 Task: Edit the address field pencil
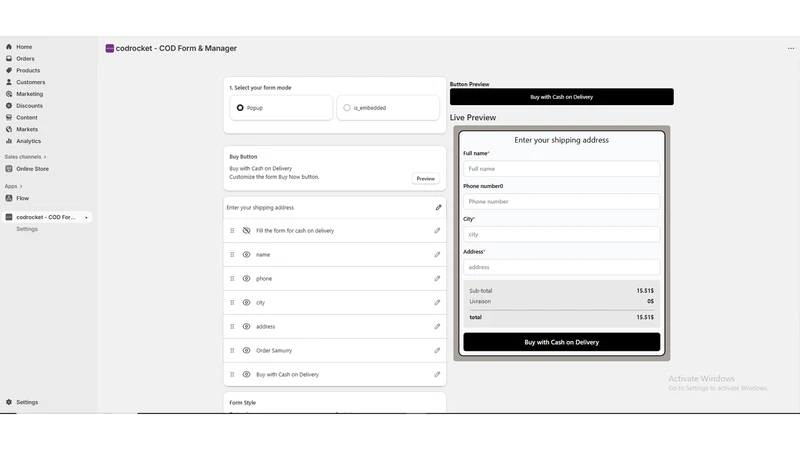[437, 327]
